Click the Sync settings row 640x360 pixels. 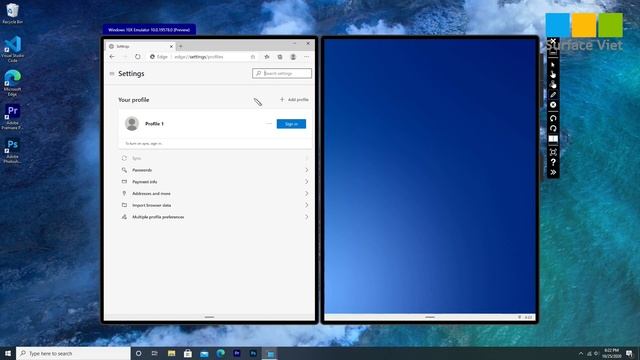(215, 158)
